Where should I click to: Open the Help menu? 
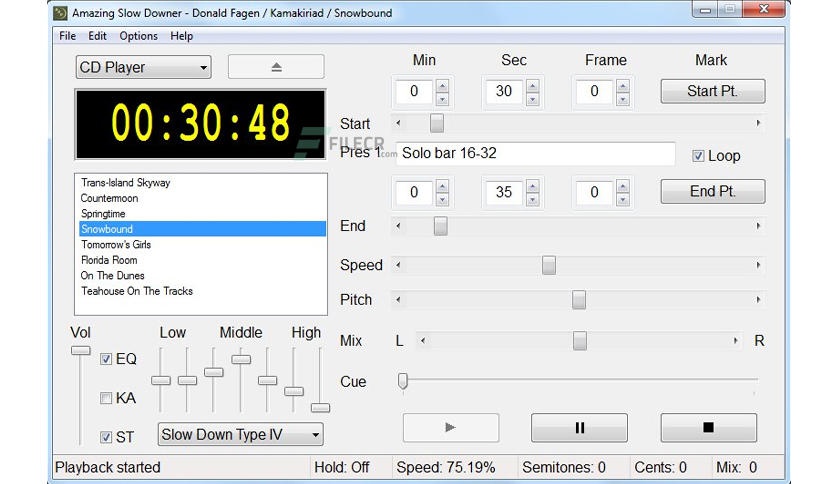pyautogui.click(x=181, y=36)
